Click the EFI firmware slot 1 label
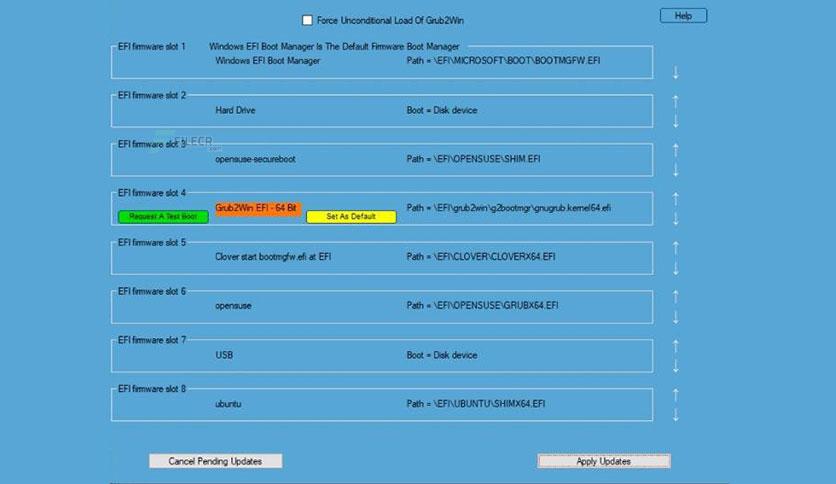The width and height of the screenshot is (836, 484). tap(152, 47)
